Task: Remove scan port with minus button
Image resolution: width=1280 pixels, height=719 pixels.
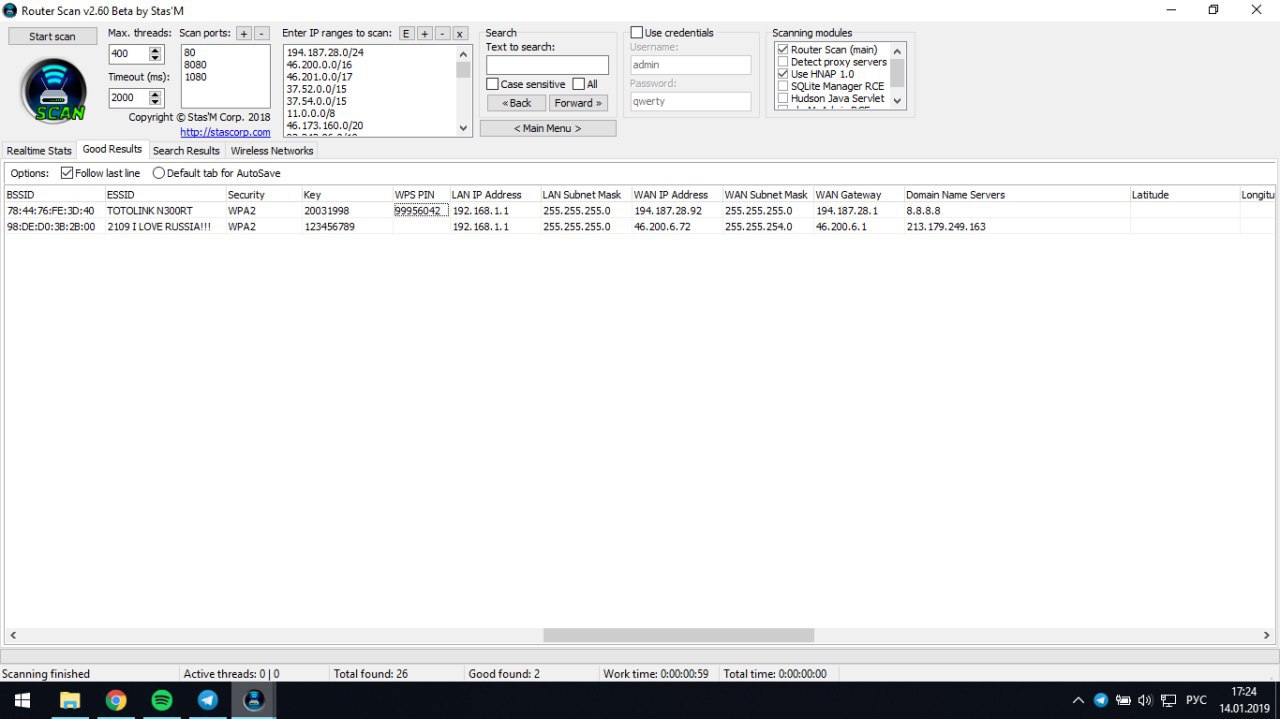Action: click(262, 33)
